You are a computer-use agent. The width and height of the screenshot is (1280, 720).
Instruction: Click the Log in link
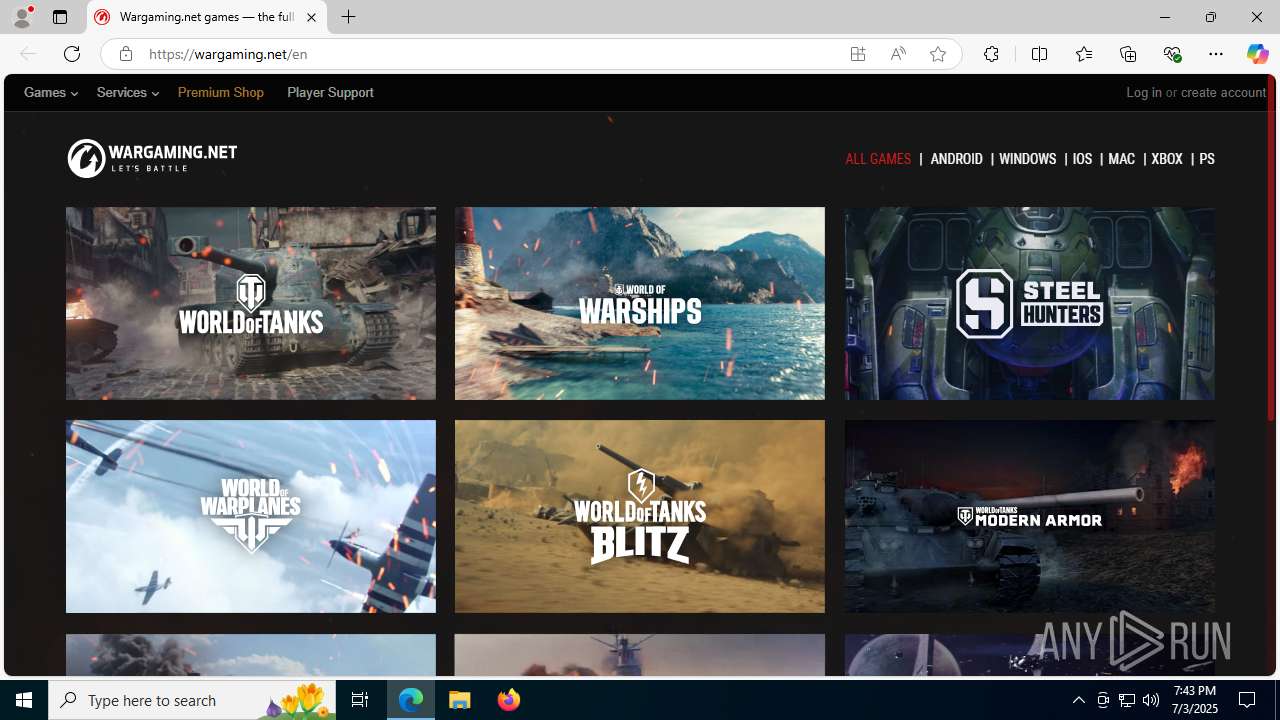(x=1144, y=92)
